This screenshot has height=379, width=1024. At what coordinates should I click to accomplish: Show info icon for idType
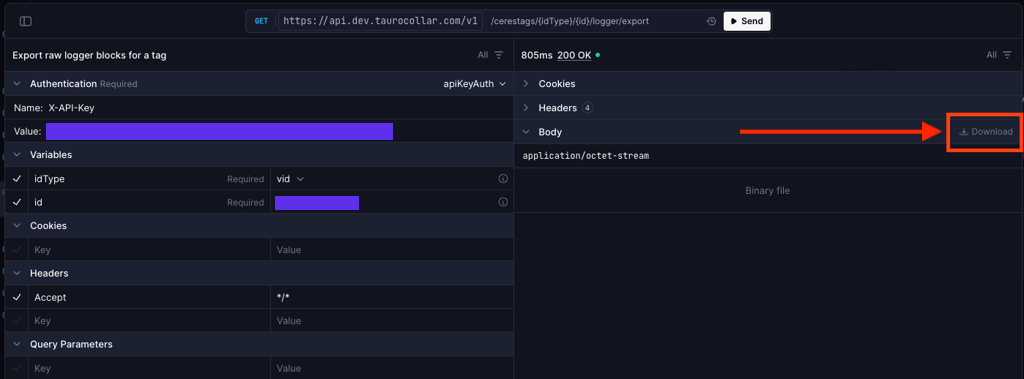point(503,178)
